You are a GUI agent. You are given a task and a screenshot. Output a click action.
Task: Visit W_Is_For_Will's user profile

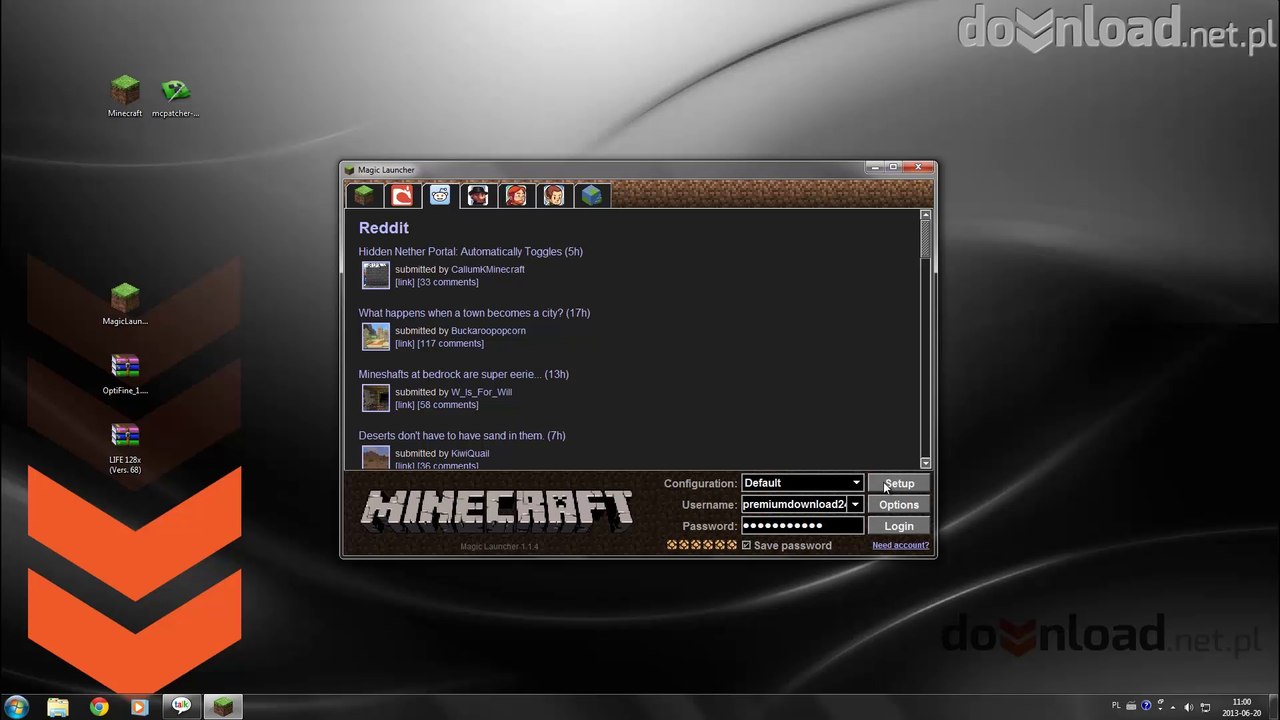click(481, 392)
